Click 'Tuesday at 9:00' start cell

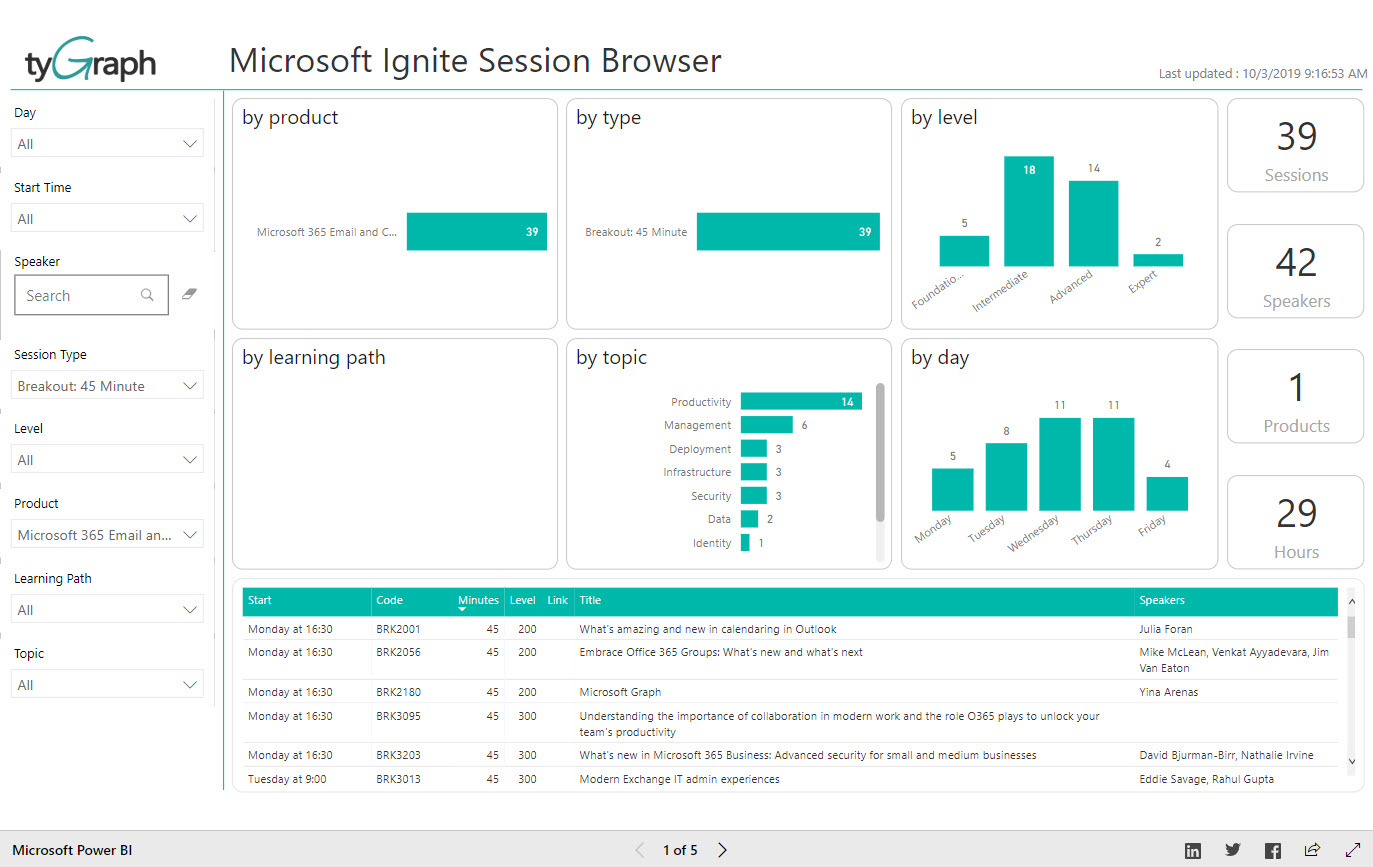pyautogui.click(x=287, y=779)
